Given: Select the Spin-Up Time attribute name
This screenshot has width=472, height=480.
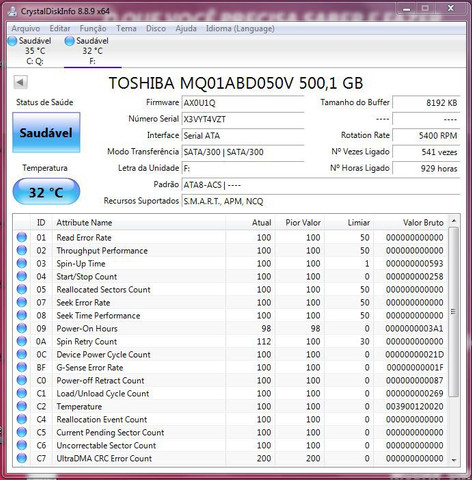Looking at the screenshot, I should pyautogui.click(x=81, y=264).
